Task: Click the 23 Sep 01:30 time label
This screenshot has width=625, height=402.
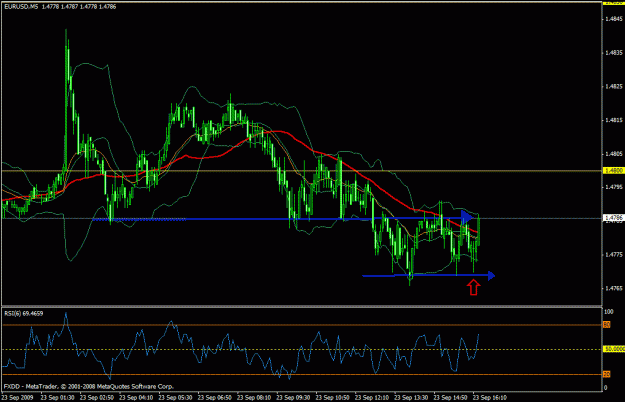Action: 57,398
